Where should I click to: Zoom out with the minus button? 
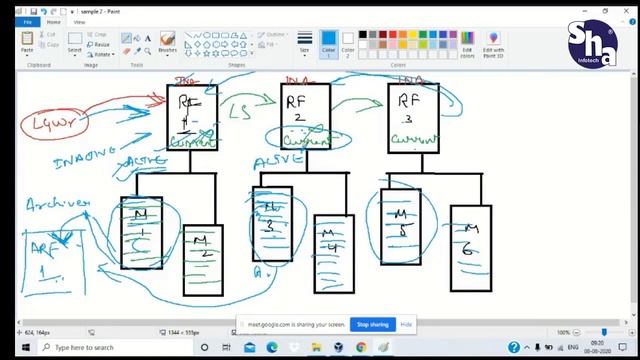pos(577,333)
